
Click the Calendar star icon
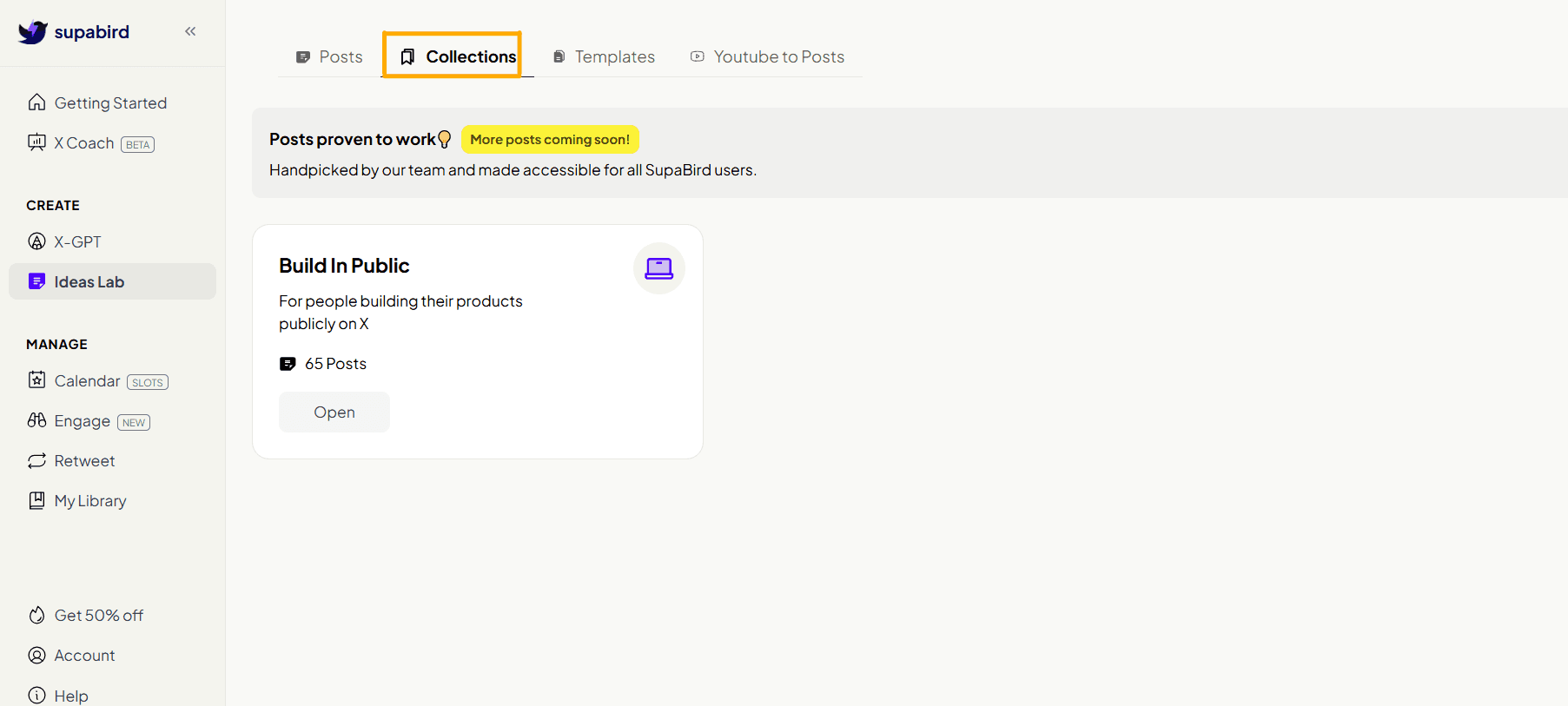click(x=36, y=379)
